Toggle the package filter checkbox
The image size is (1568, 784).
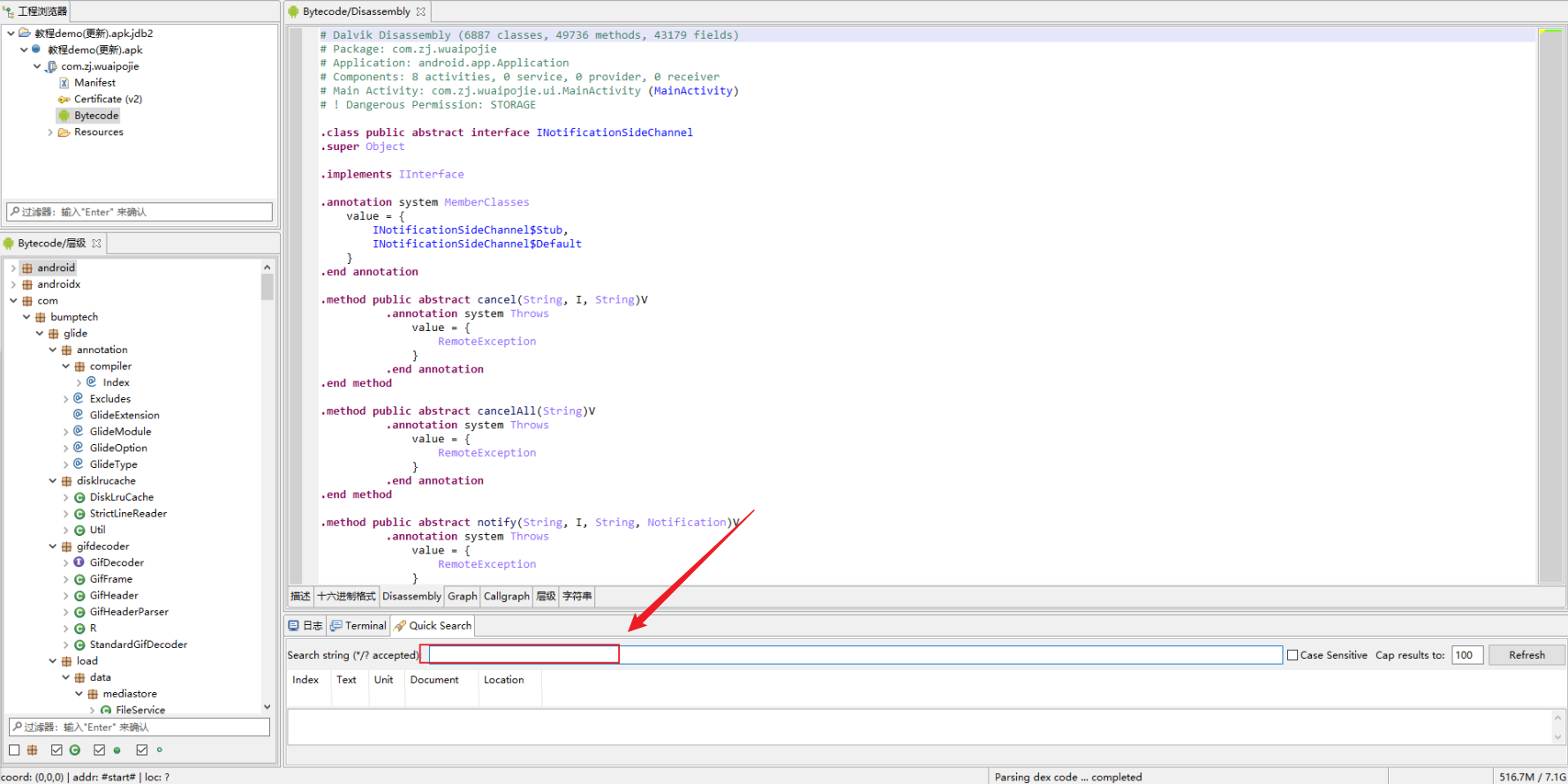[14, 750]
